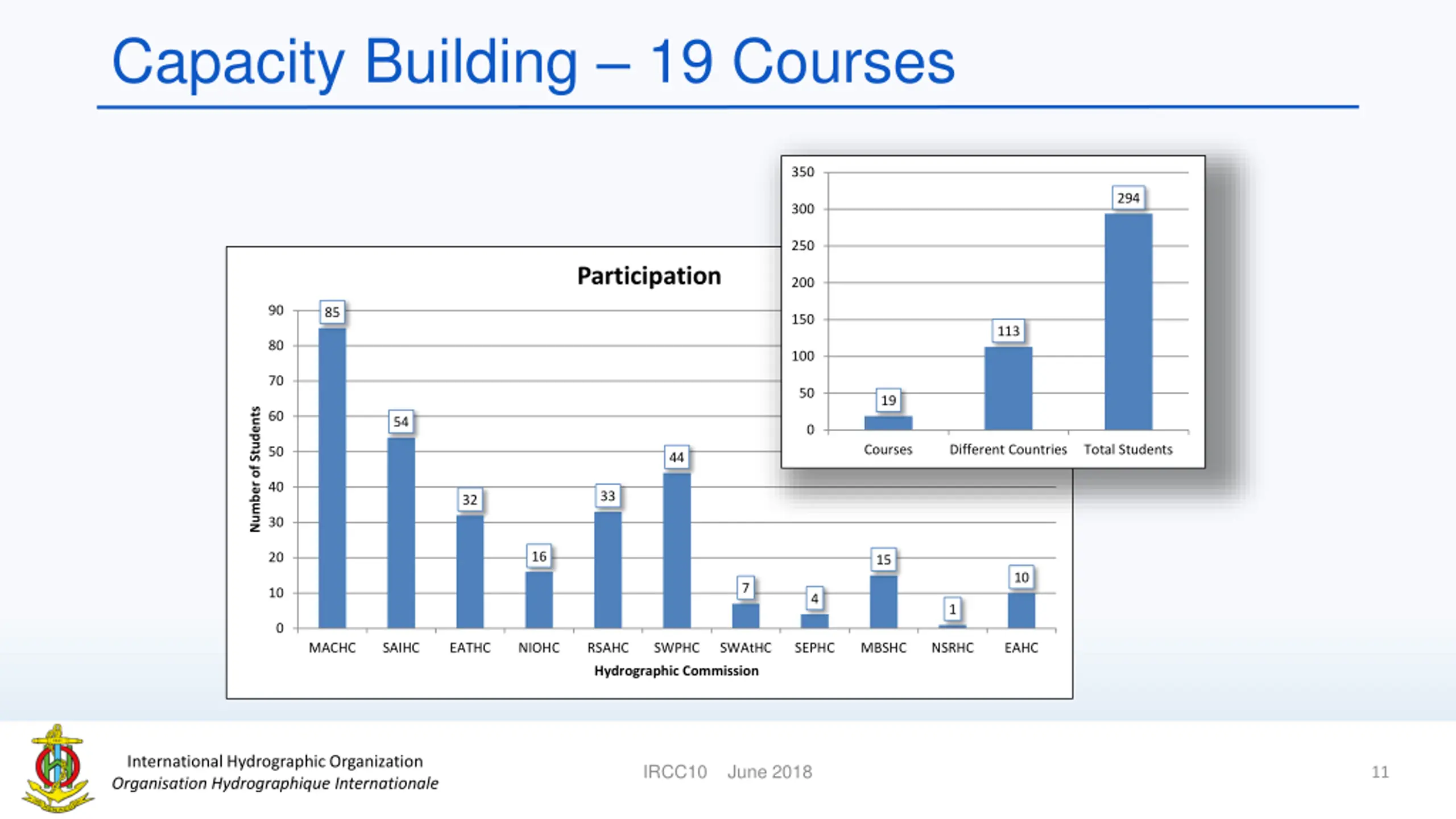The width and height of the screenshot is (1456, 819).
Task: Click the 'Participation' chart title
Action: [x=649, y=276]
